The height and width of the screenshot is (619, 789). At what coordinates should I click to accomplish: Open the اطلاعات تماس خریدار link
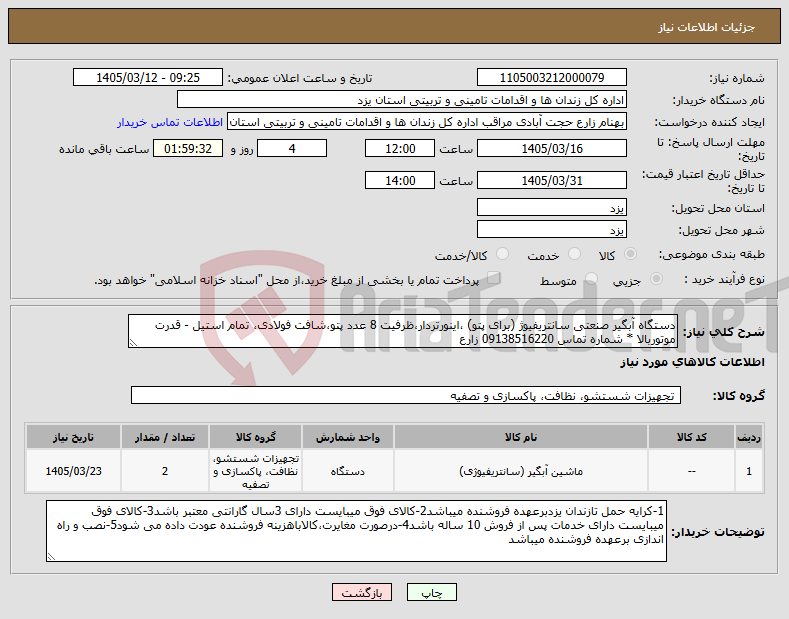click(170, 122)
